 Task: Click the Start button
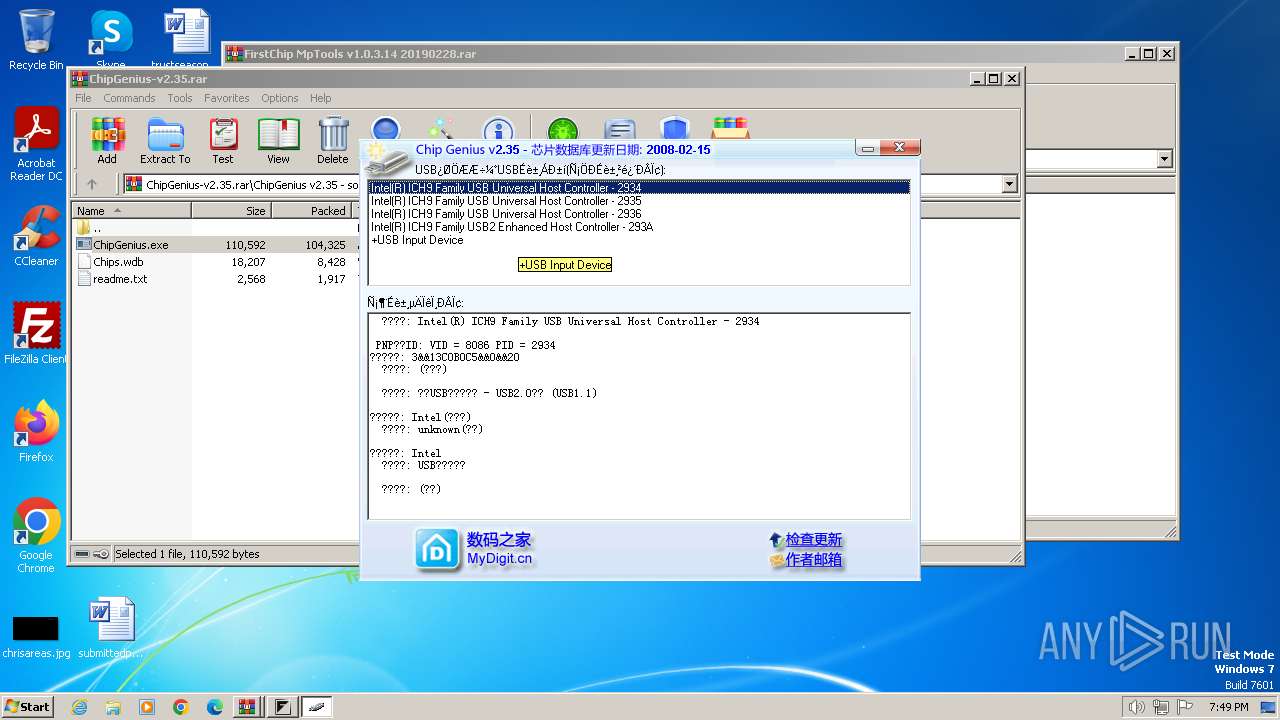(27, 706)
